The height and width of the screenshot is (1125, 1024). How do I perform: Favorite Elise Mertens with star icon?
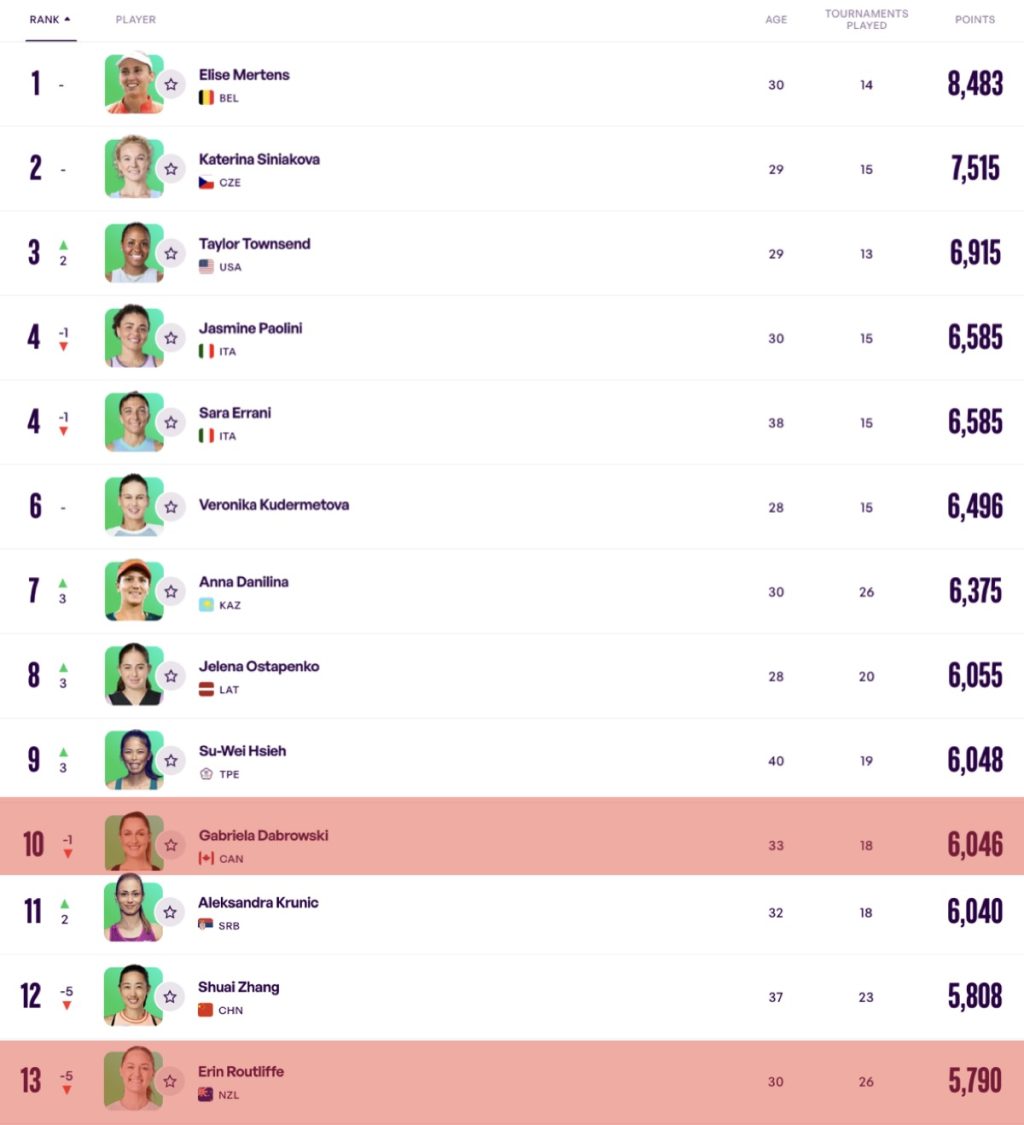171,85
